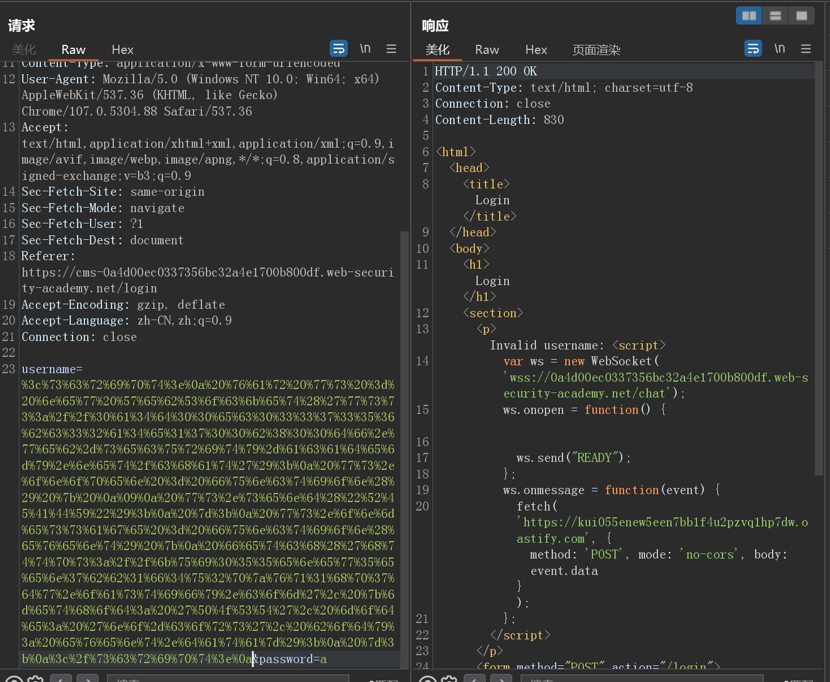Click the fetch( call on line 20
Image resolution: width=830 pixels, height=682 pixels.
537,506
